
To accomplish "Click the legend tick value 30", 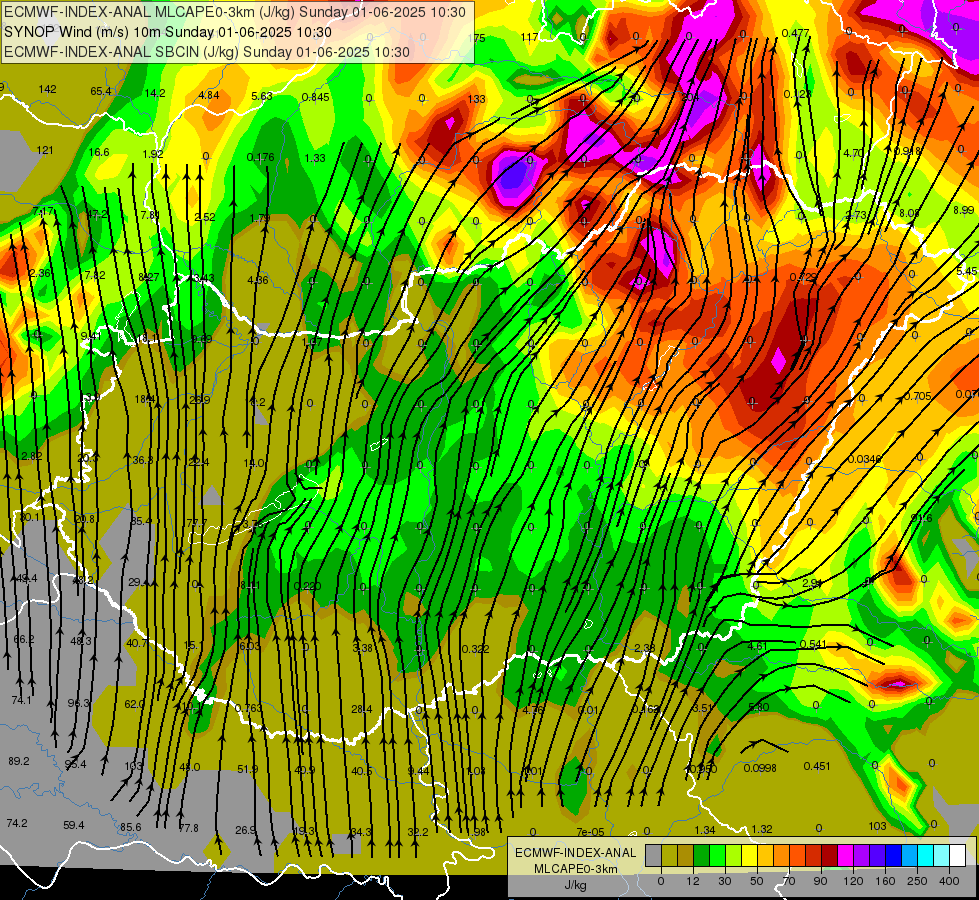I will 725,881.
